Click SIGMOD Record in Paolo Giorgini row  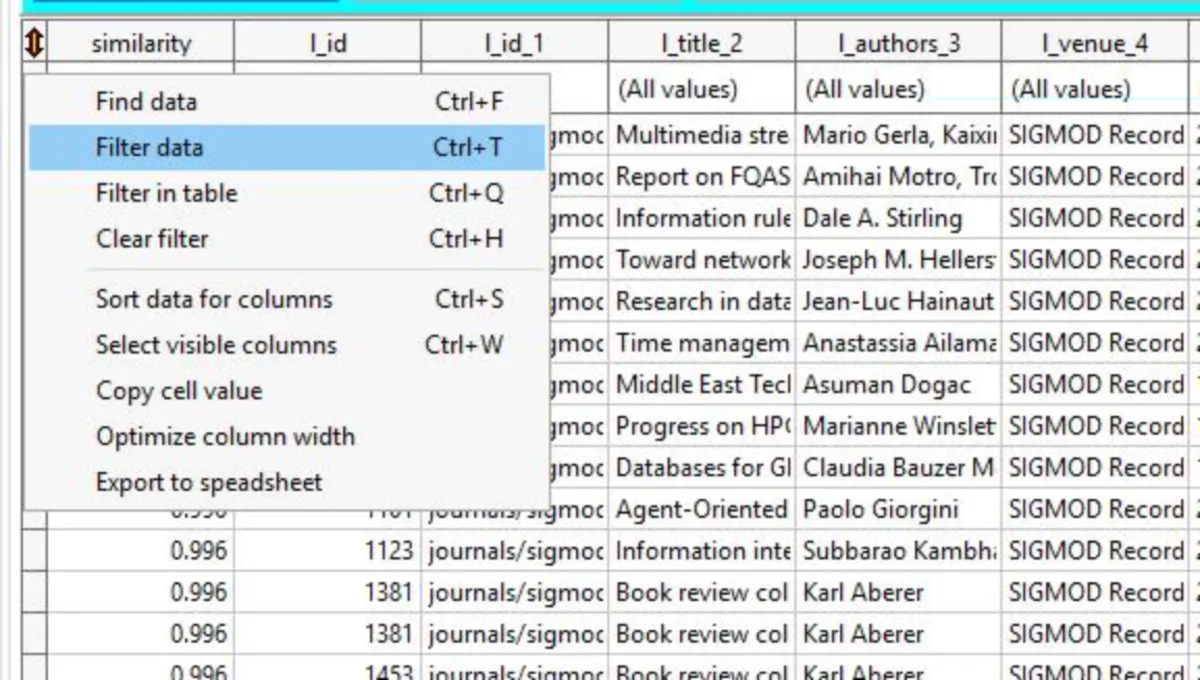pos(1095,510)
